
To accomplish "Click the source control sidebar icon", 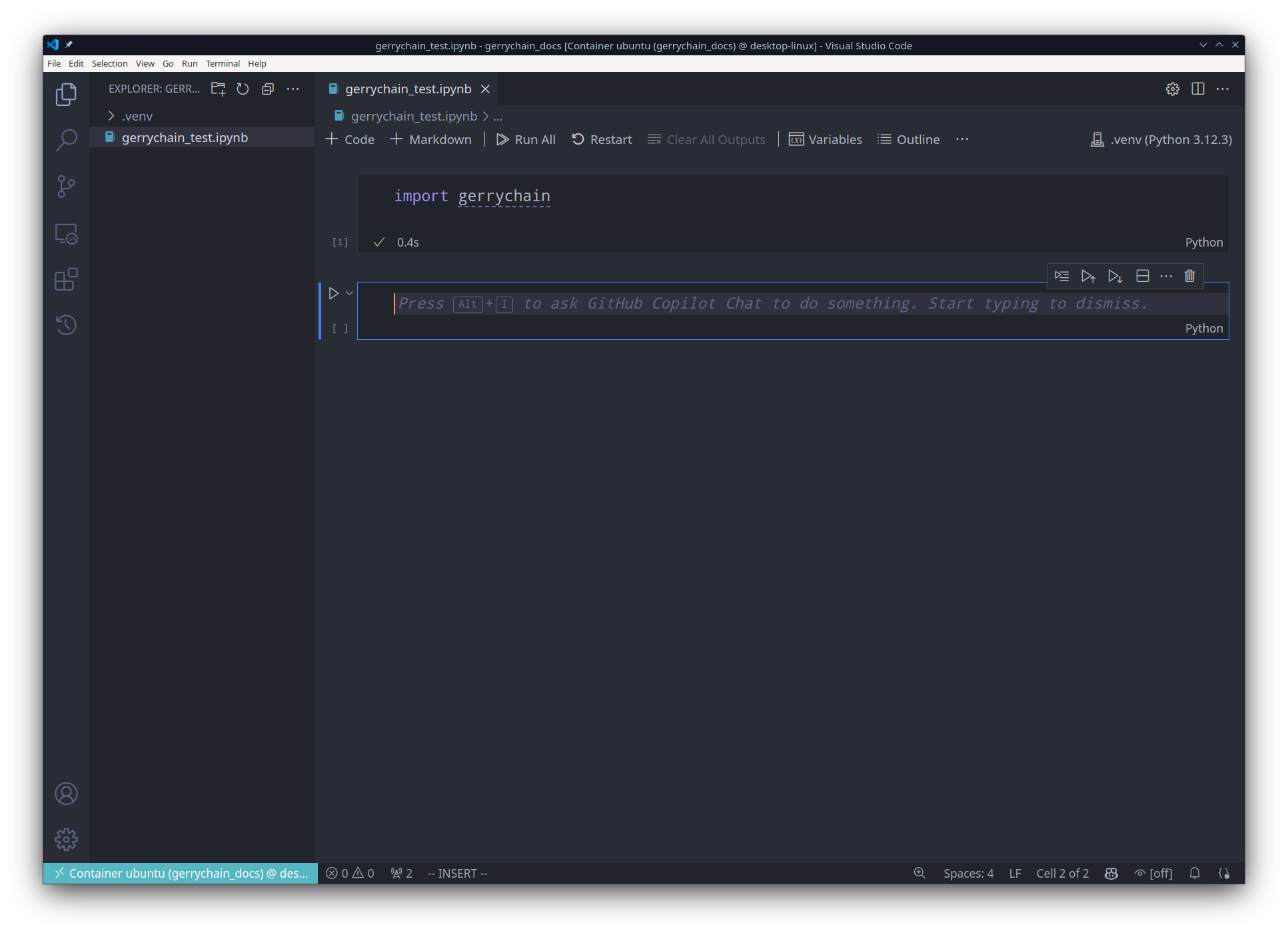I will point(65,186).
